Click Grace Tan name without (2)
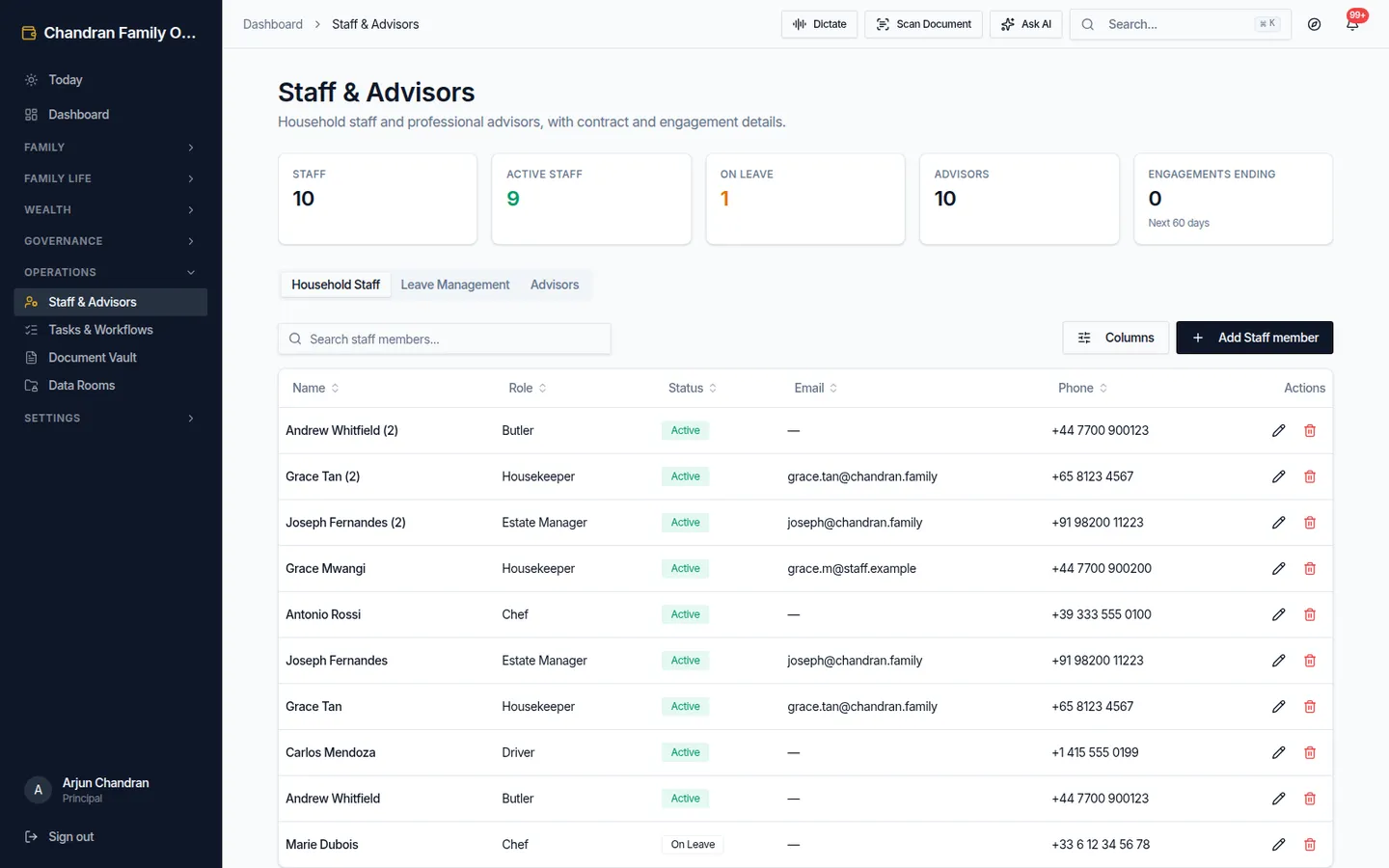Screen dimensions: 1389x868 click(313, 707)
